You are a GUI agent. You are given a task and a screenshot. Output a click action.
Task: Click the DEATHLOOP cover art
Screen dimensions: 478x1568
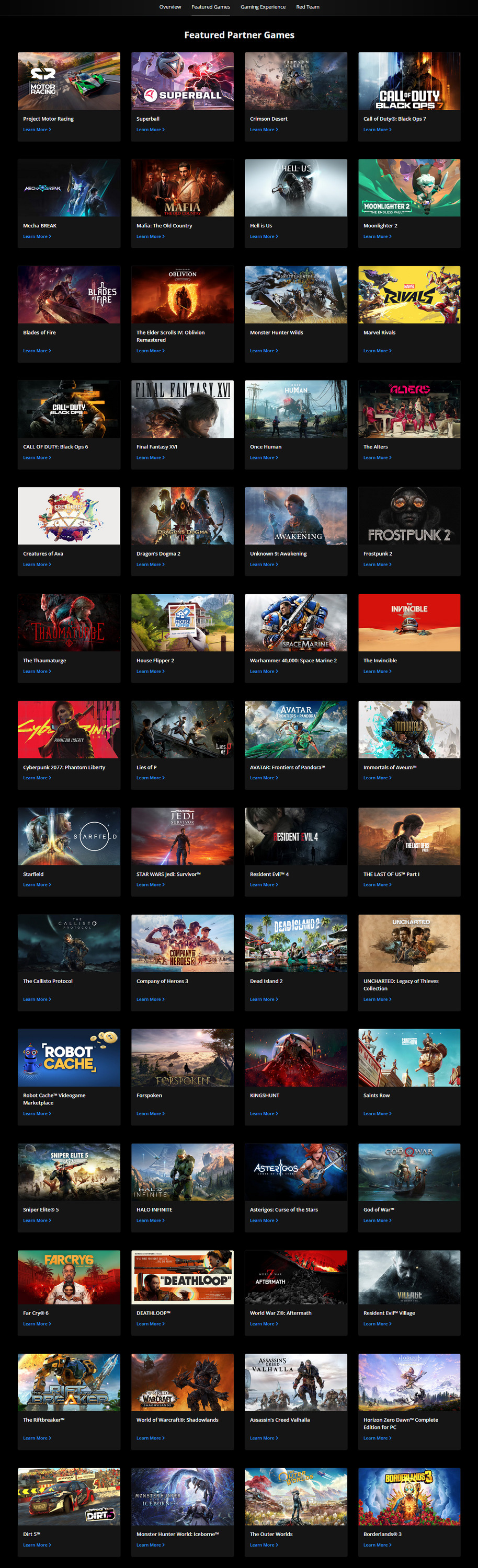click(183, 1277)
